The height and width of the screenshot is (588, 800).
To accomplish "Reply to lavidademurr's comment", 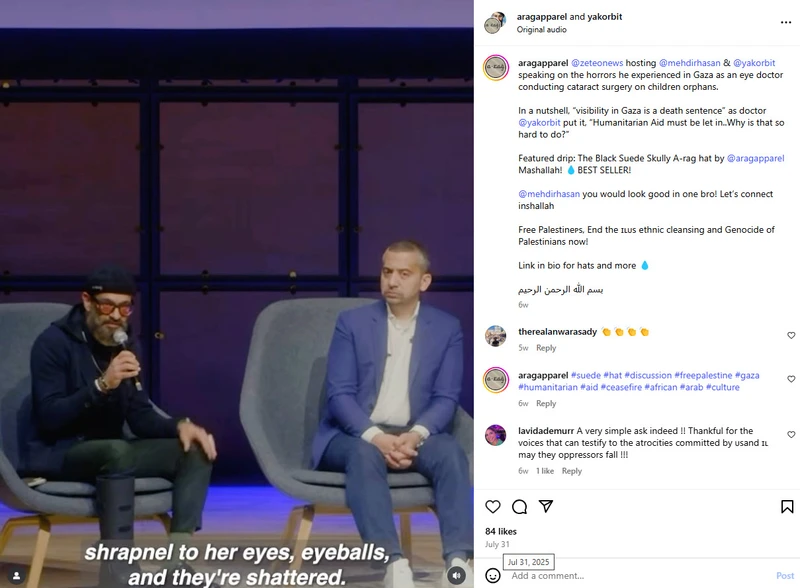I will click(x=571, y=471).
